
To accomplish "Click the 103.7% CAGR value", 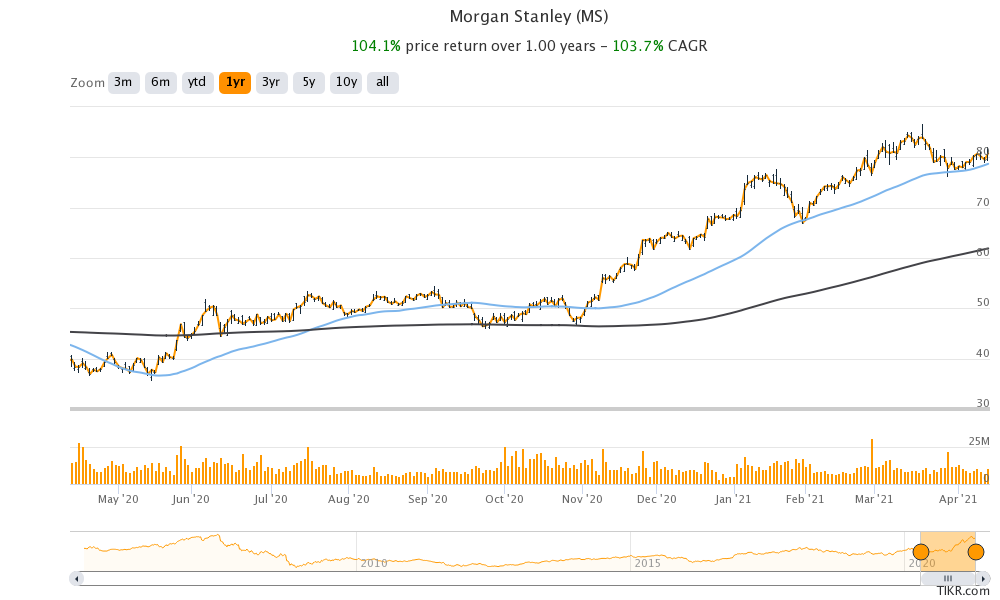I will click(x=638, y=46).
